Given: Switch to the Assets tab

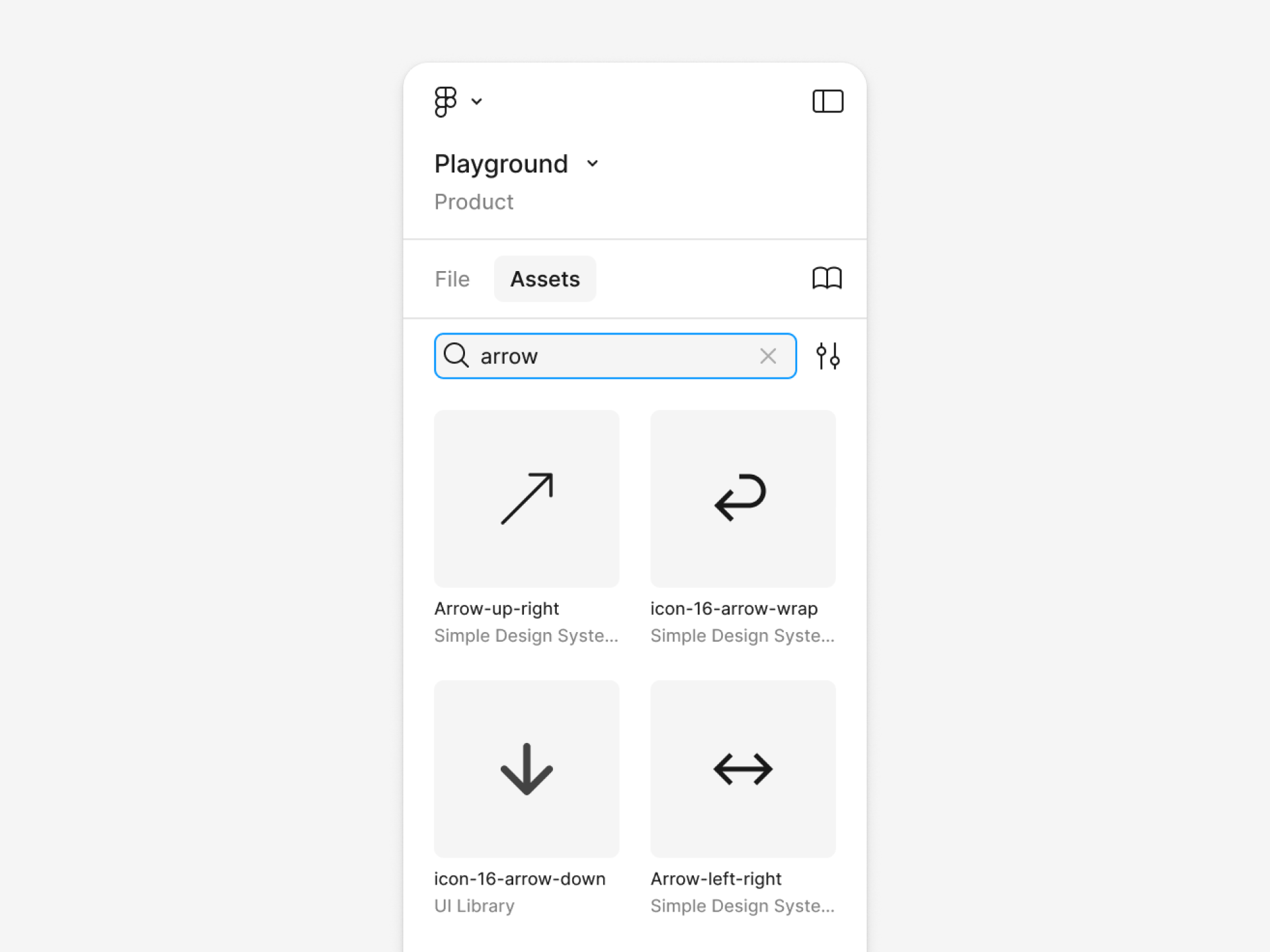Looking at the screenshot, I should 545,278.
